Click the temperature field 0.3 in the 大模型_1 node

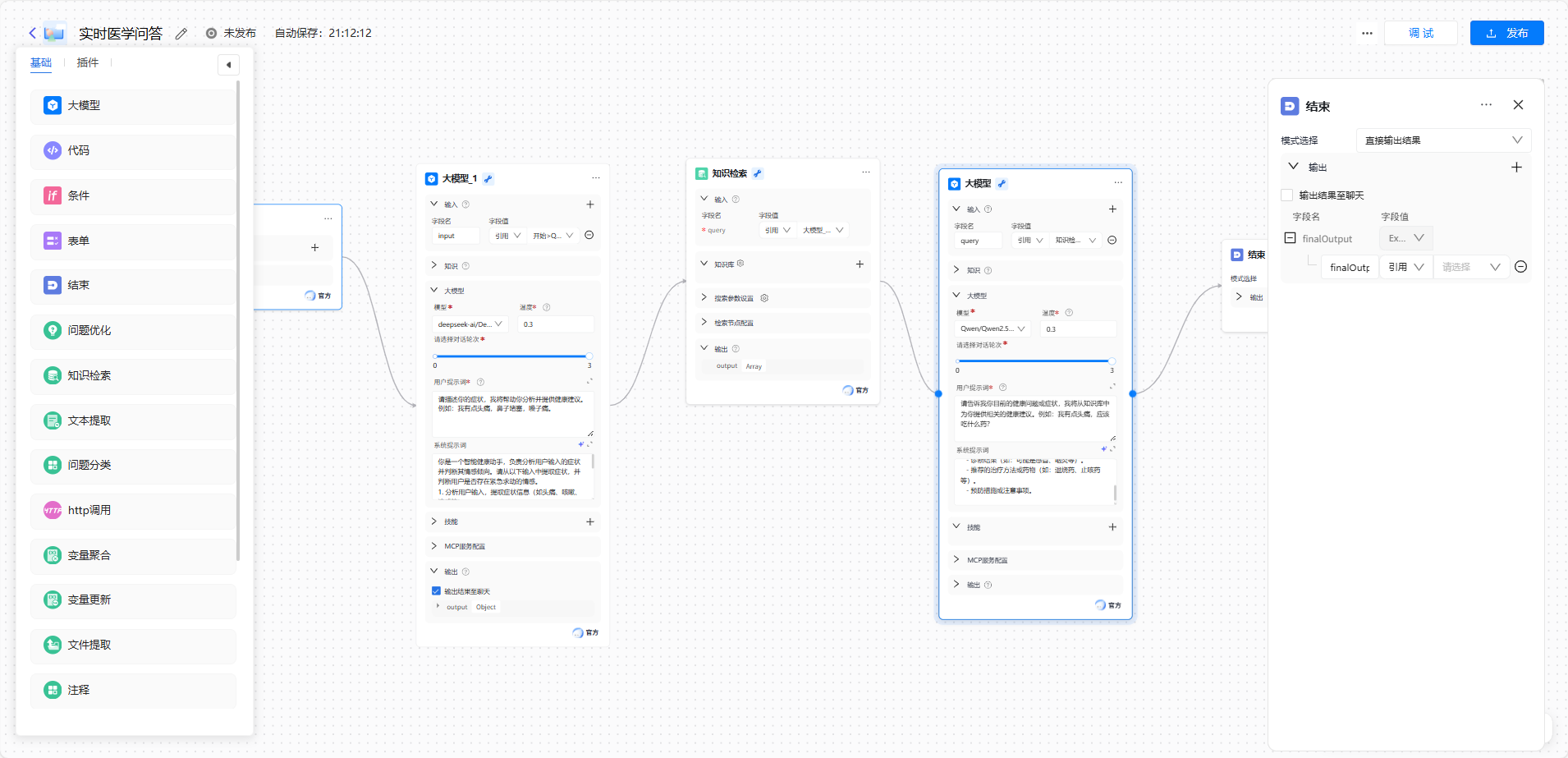557,324
